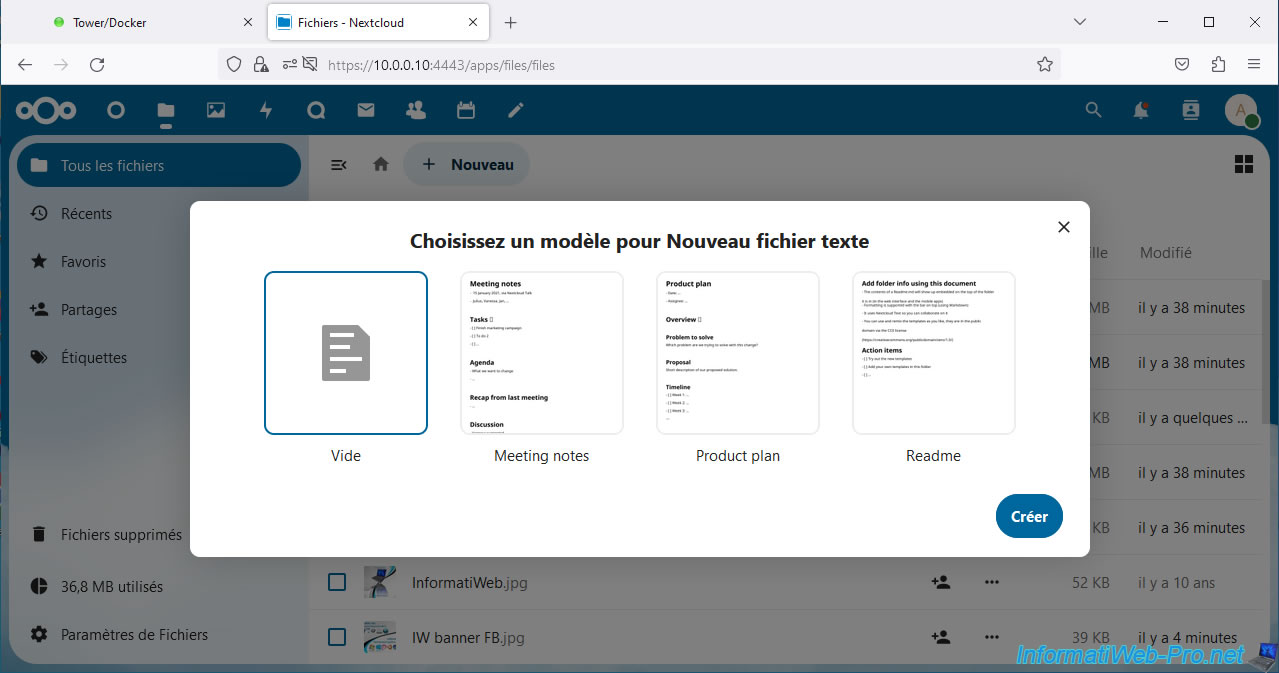Choose the Vide blank template

tap(346, 353)
